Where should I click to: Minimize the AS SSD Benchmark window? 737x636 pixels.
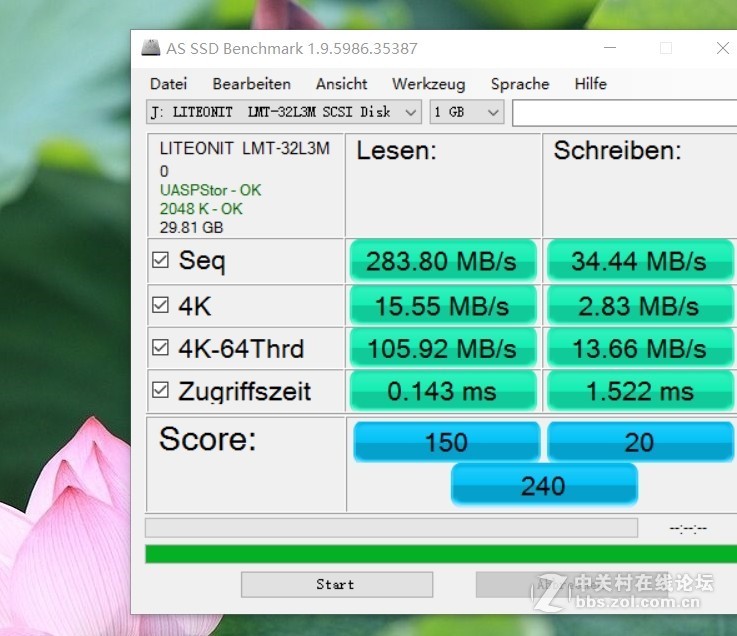[x=610, y=47]
